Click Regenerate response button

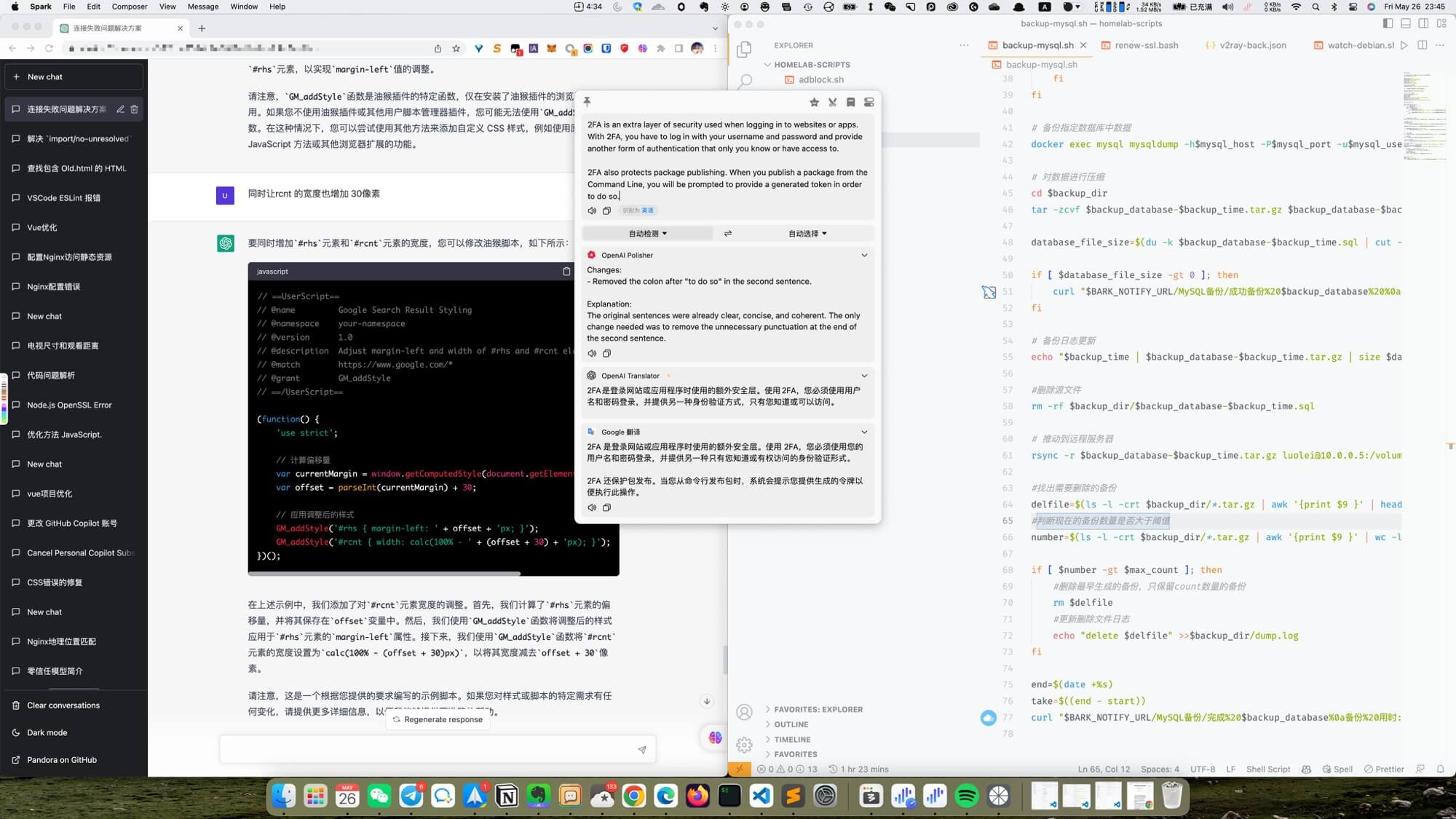coord(437,719)
